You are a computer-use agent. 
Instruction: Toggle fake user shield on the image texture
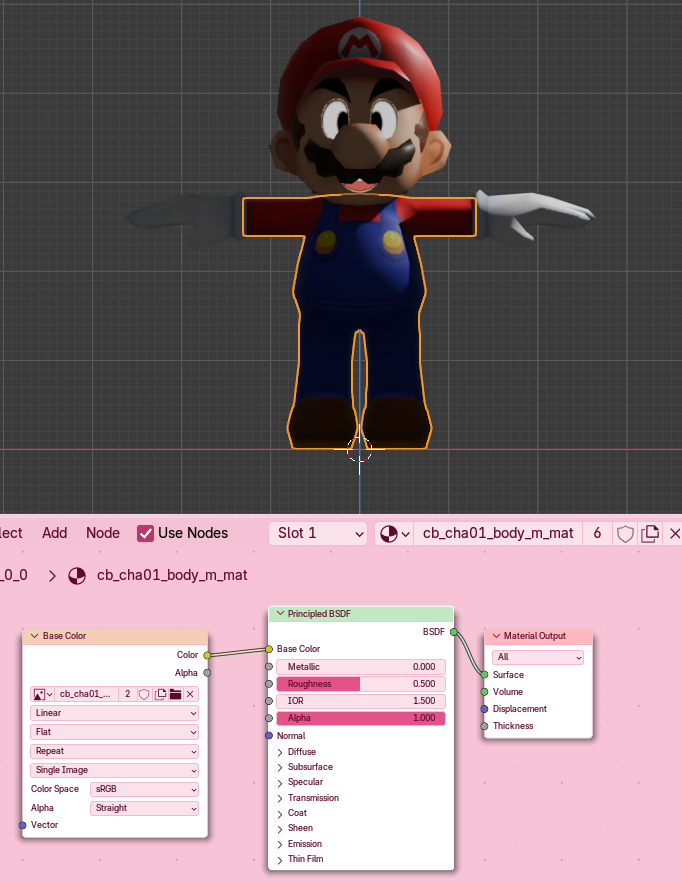point(144,694)
